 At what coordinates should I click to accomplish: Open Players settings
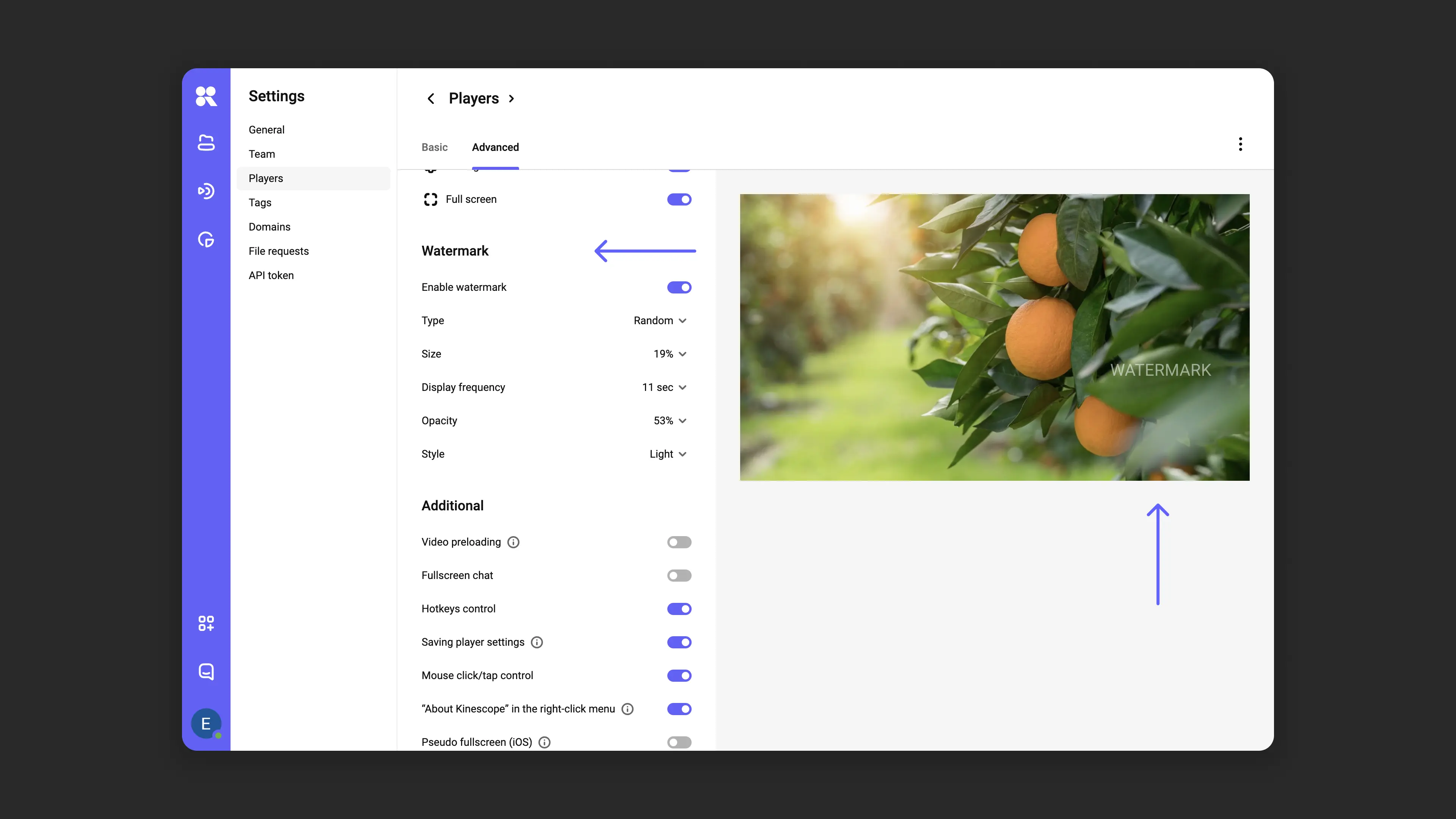pyautogui.click(x=313, y=179)
